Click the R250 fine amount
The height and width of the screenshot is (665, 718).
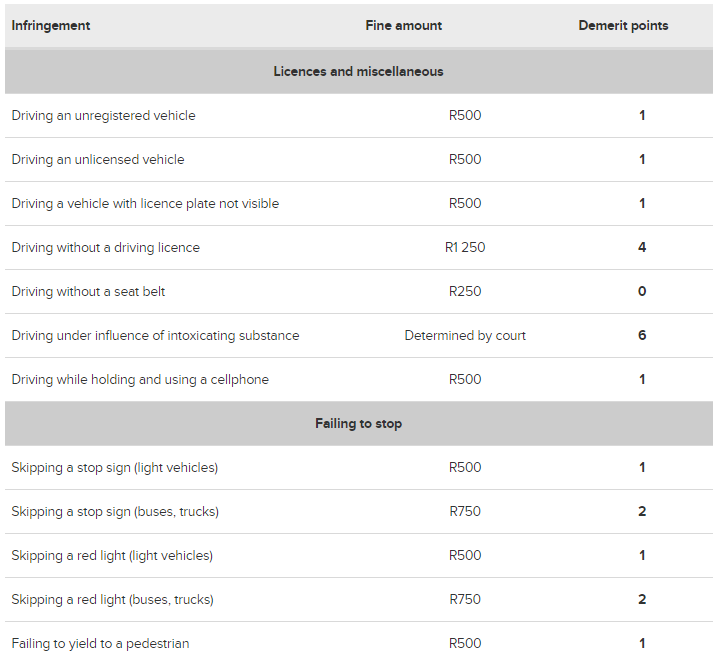(x=465, y=291)
